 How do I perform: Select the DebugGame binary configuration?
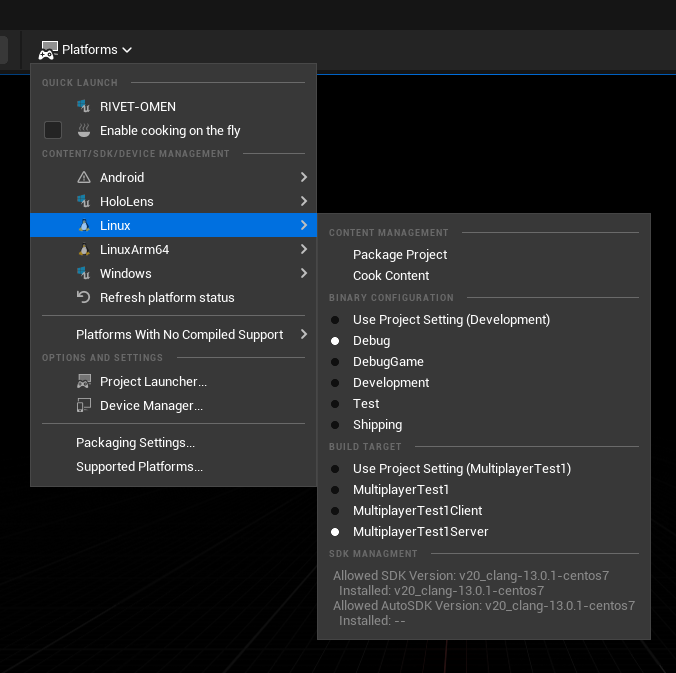(388, 362)
